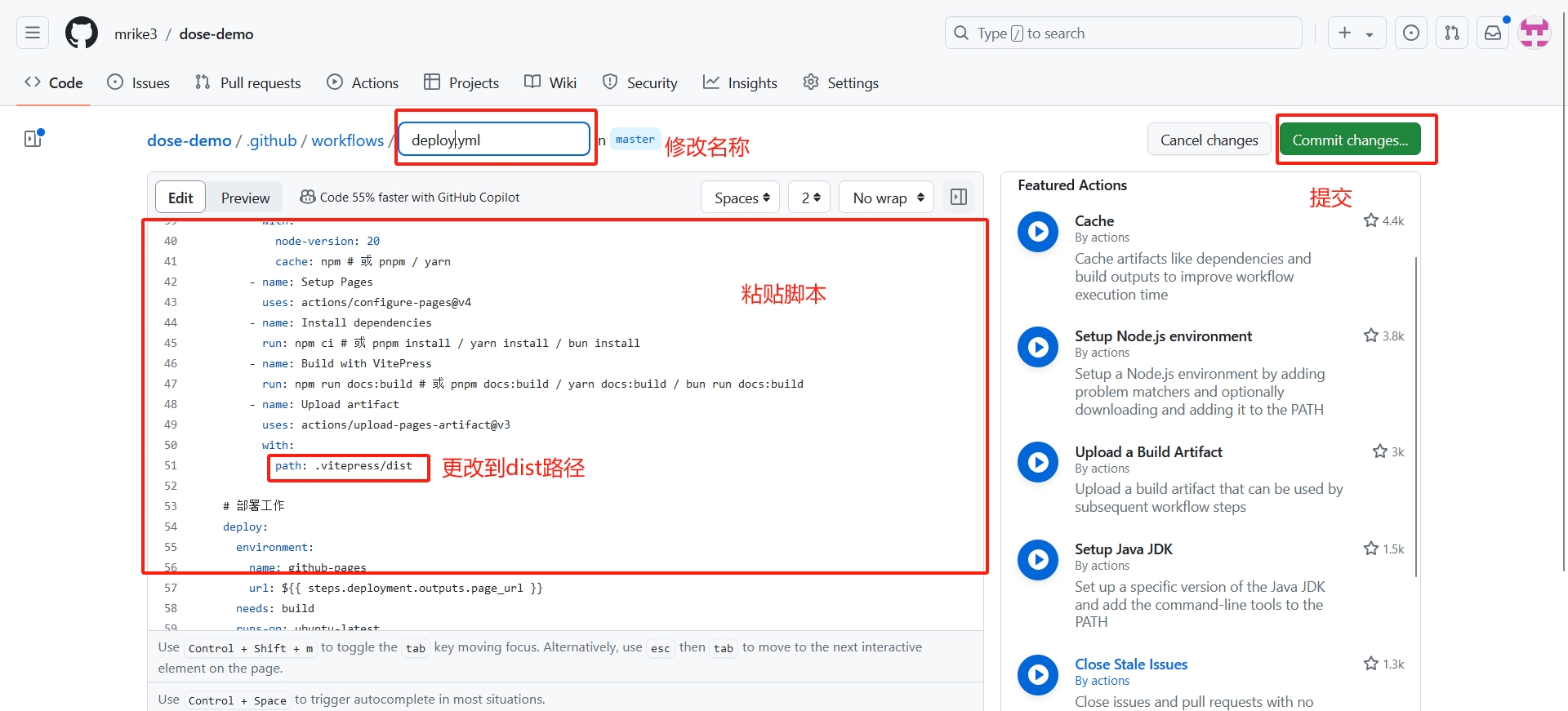
Task: Click the Cancel changes button
Action: point(1209,140)
